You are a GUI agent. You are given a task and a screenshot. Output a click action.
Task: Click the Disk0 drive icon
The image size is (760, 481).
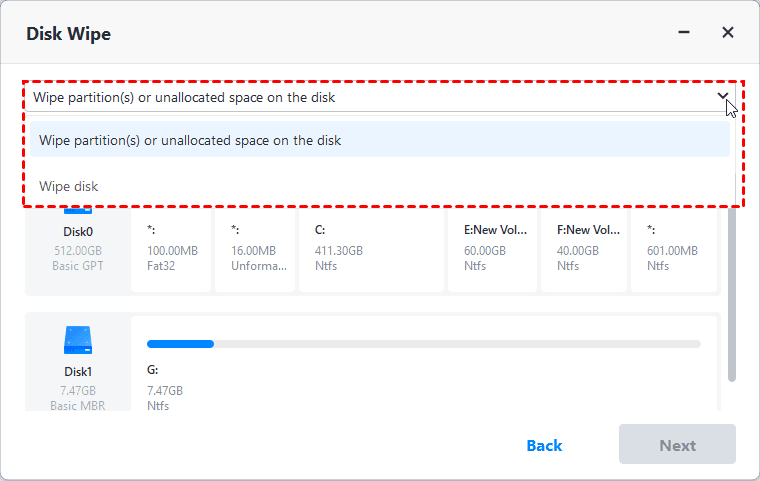pos(77,210)
